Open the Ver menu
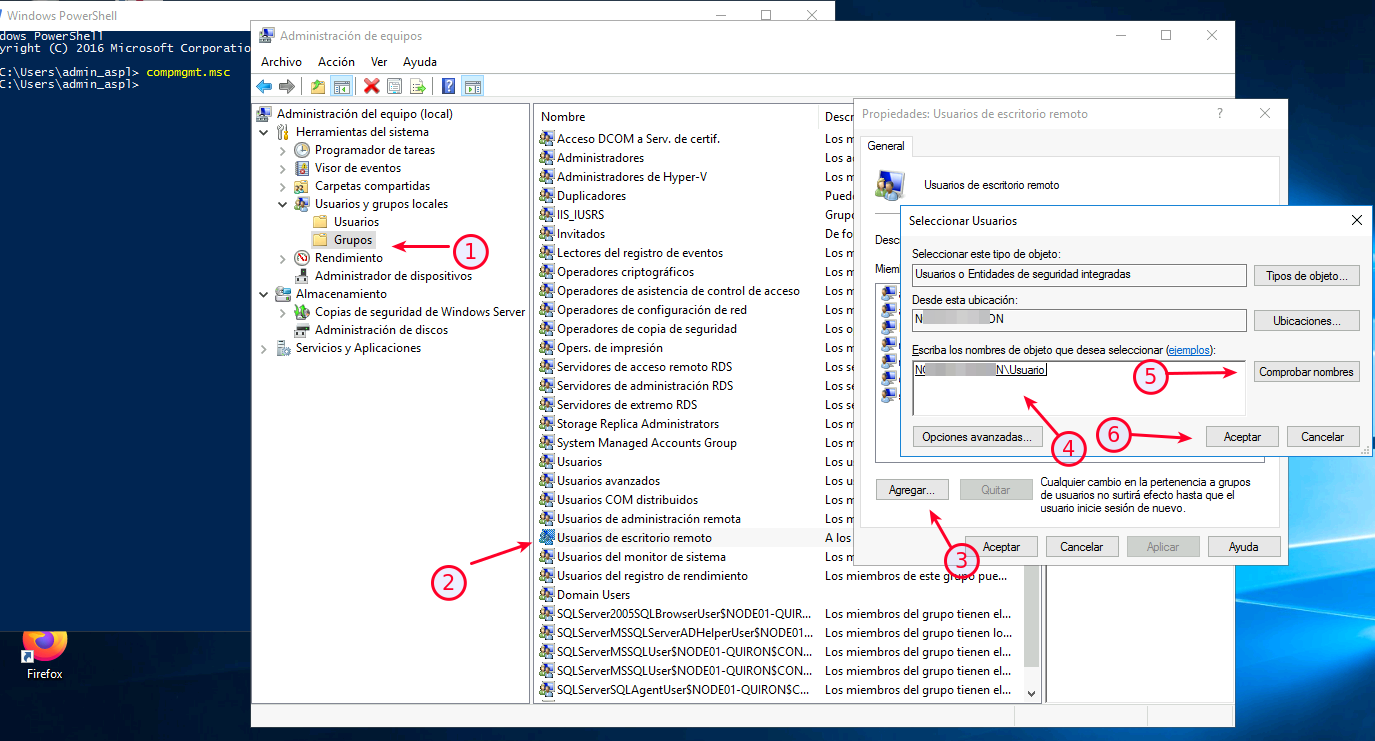 379,62
